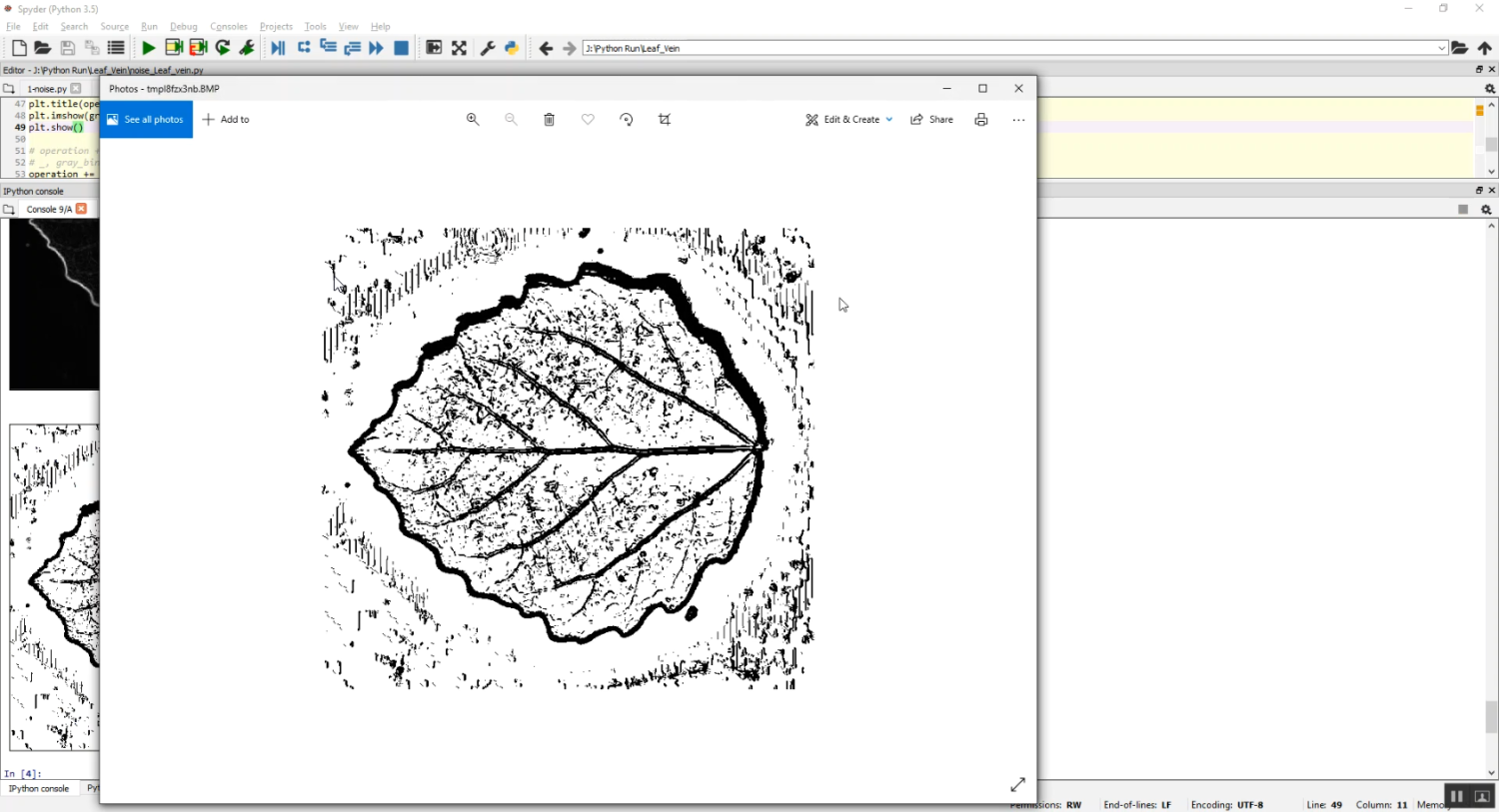Delete the image using the trash icon
The width and height of the screenshot is (1499, 812).
tap(549, 119)
